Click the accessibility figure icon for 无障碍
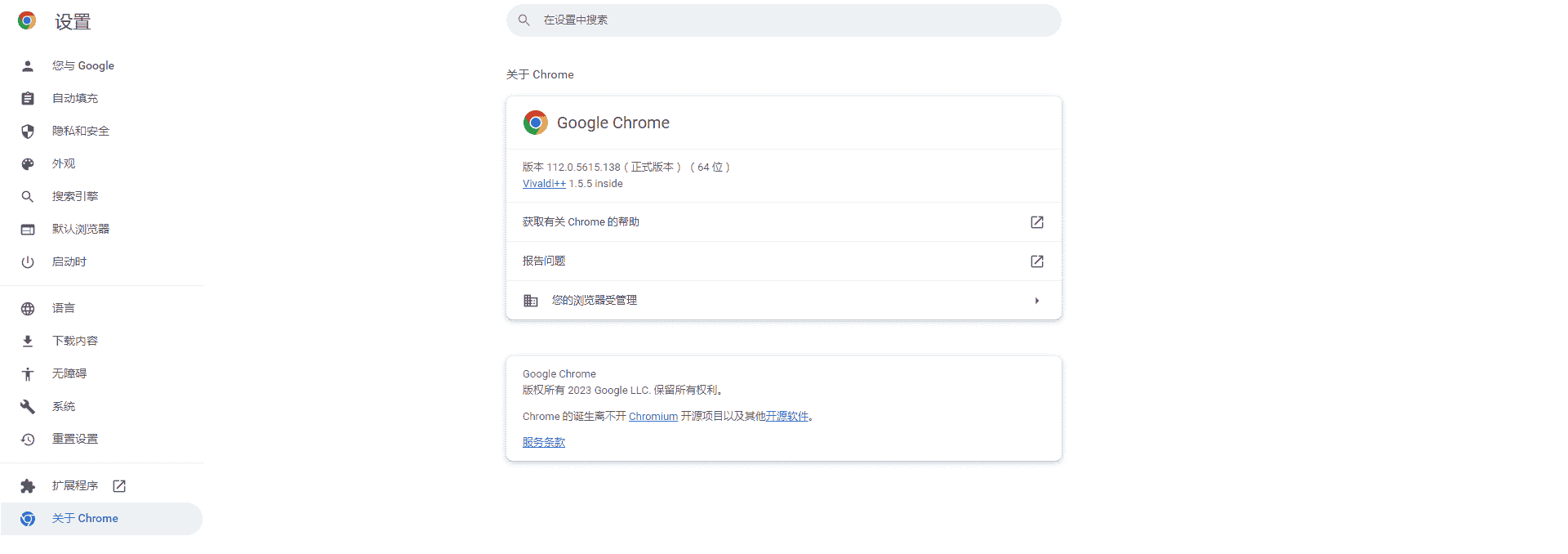The height and width of the screenshot is (554, 1568). point(28,374)
